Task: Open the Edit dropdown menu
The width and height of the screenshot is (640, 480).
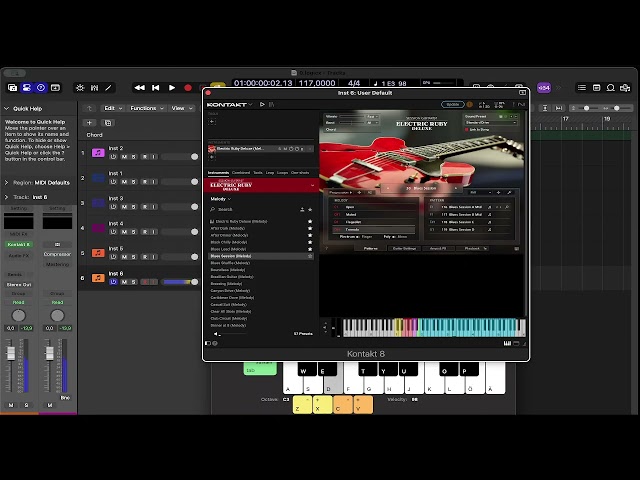Action: point(113,108)
